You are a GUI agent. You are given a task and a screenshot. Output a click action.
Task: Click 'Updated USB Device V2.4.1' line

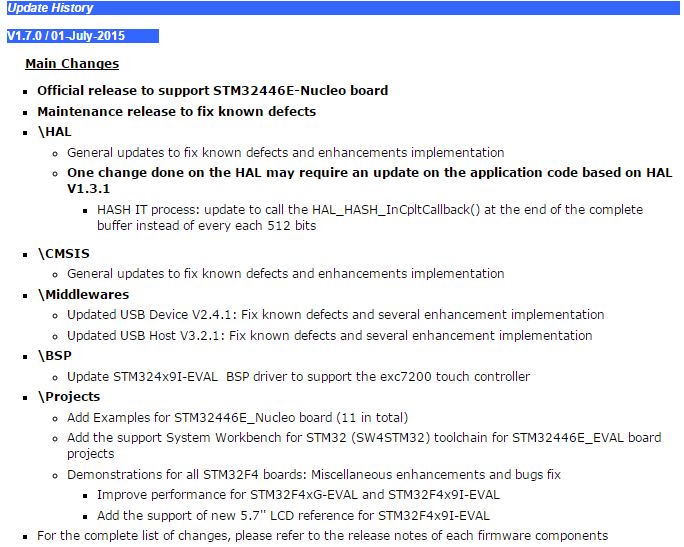point(335,315)
